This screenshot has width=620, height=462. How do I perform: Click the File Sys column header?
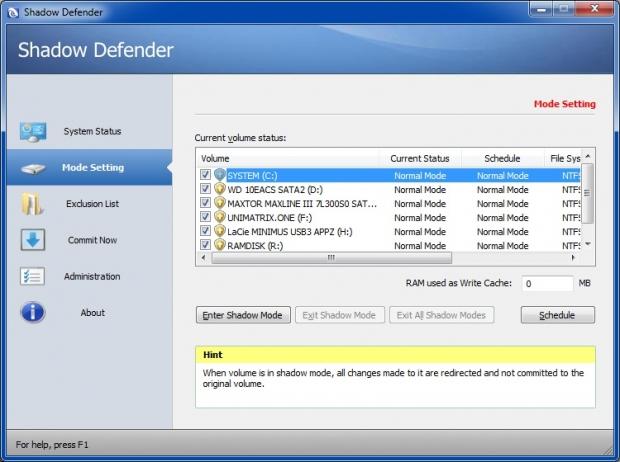click(x=563, y=159)
